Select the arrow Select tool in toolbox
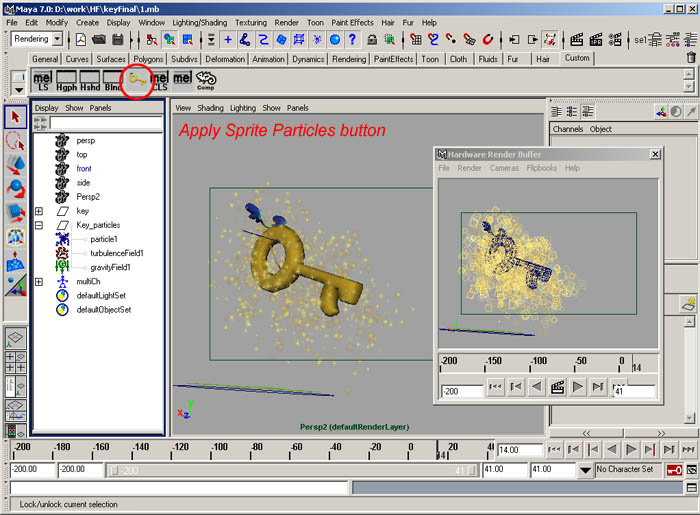 [x=16, y=117]
